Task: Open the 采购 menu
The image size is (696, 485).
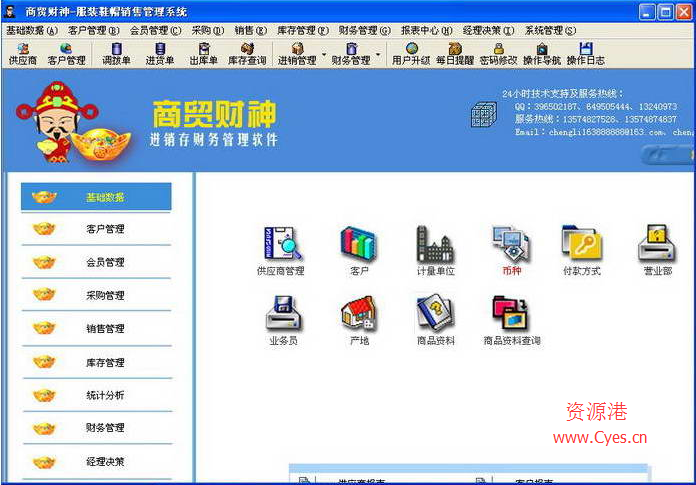Action: pyautogui.click(x=208, y=30)
